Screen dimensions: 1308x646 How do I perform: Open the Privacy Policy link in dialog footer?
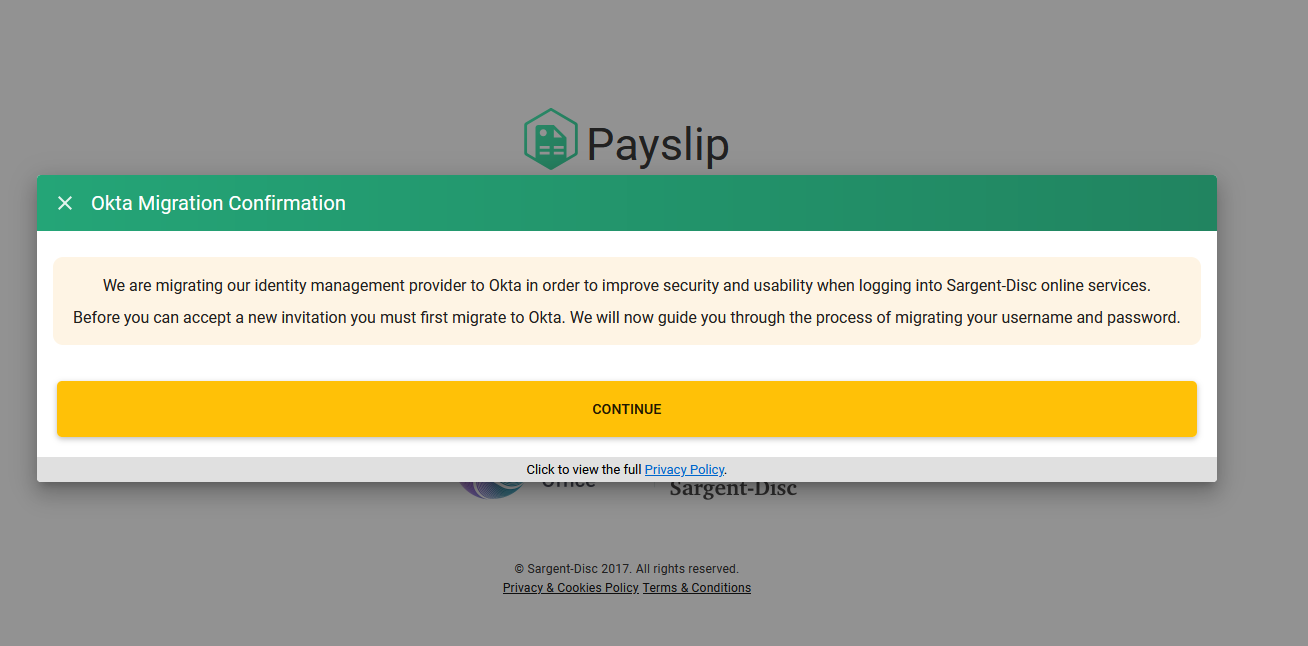click(684, 470)
